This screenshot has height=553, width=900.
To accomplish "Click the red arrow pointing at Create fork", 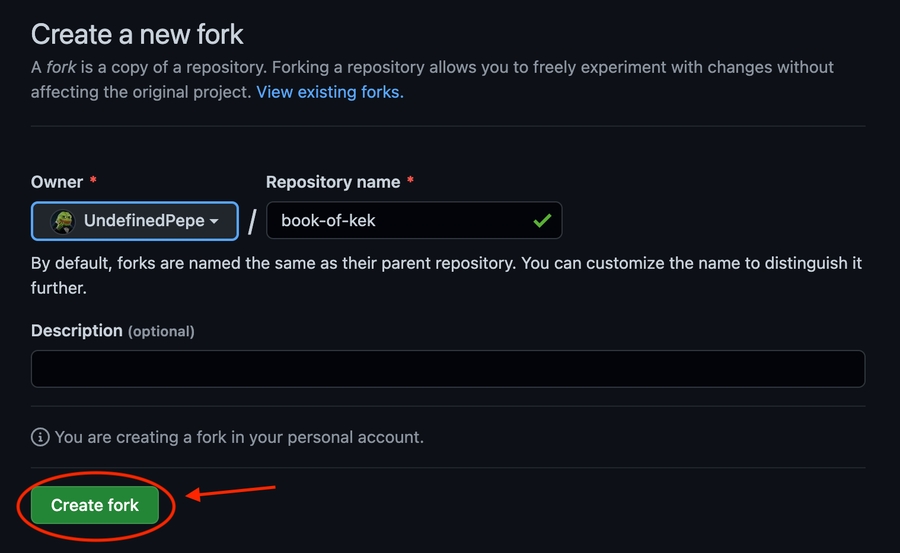I will pos(232,491).
